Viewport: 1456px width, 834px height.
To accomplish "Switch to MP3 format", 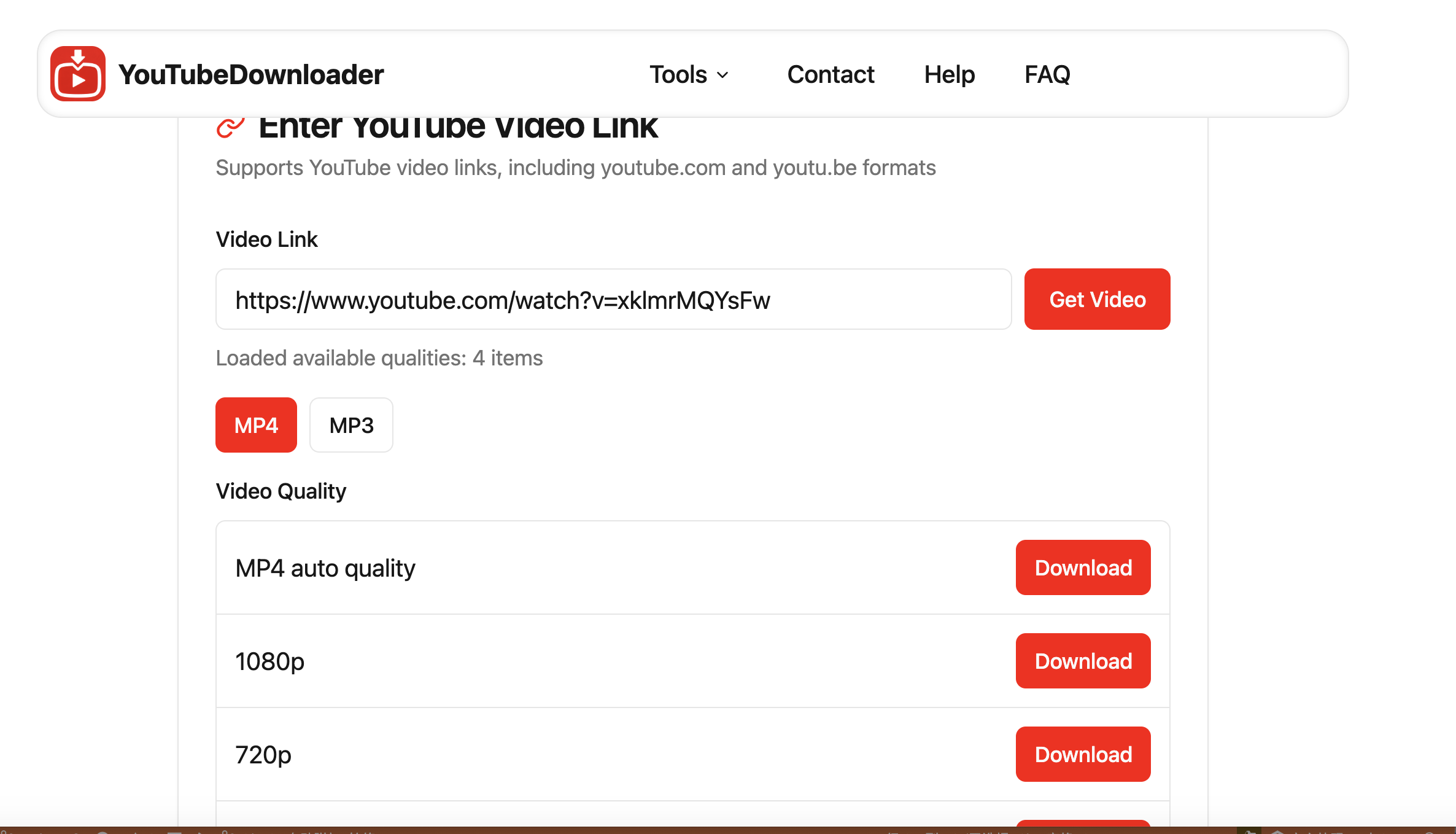I will coord(350,424).
